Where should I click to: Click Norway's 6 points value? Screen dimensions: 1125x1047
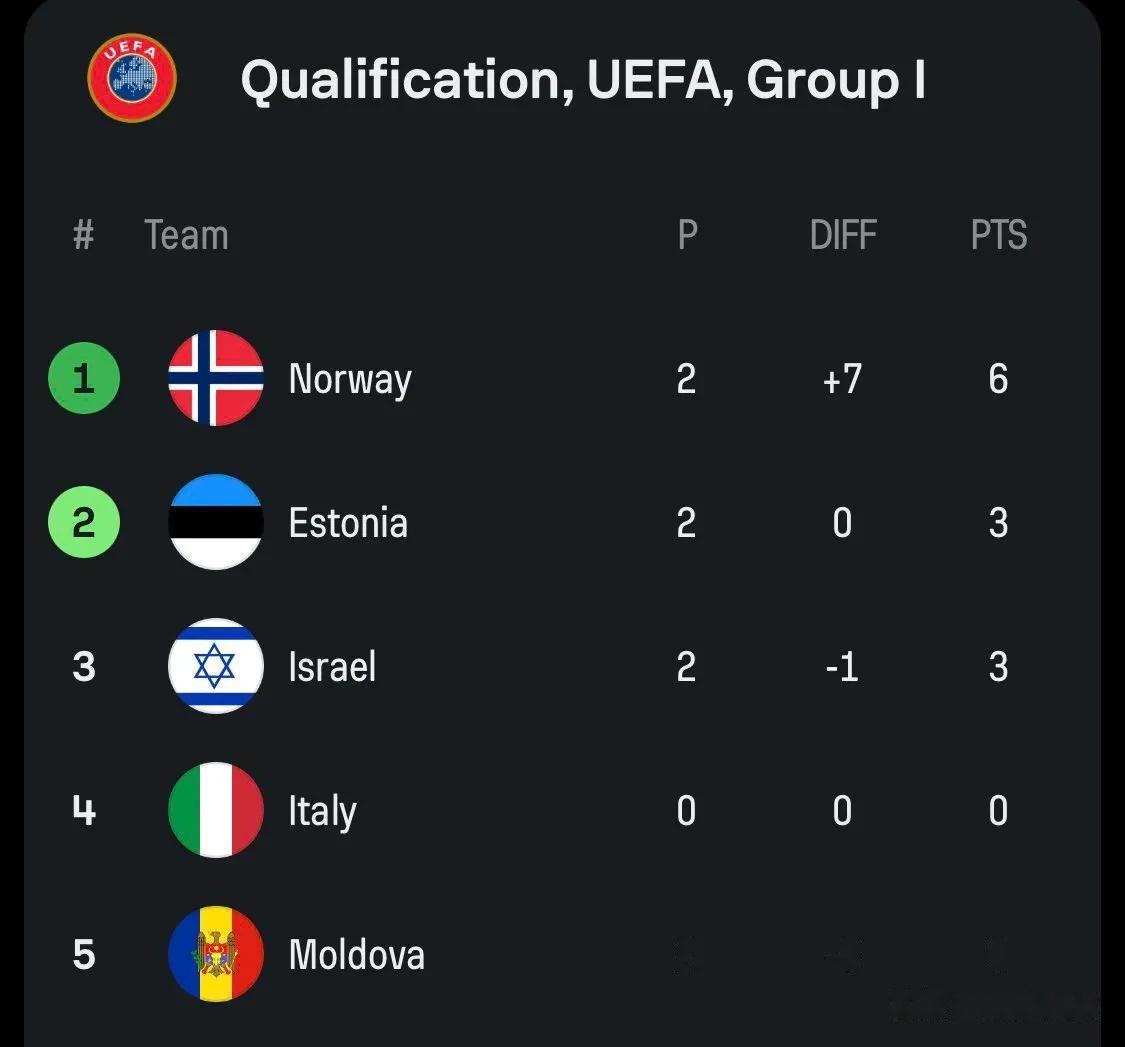(x=998, y=380)
